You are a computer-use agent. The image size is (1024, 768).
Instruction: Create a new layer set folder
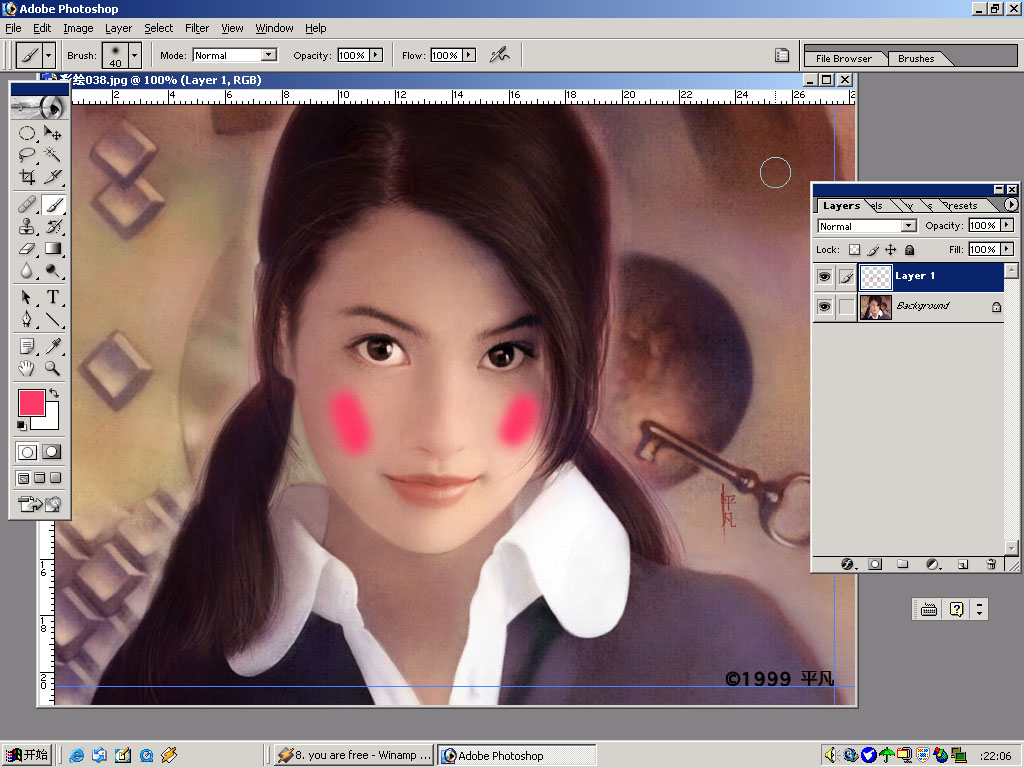[x=903, y=564]
